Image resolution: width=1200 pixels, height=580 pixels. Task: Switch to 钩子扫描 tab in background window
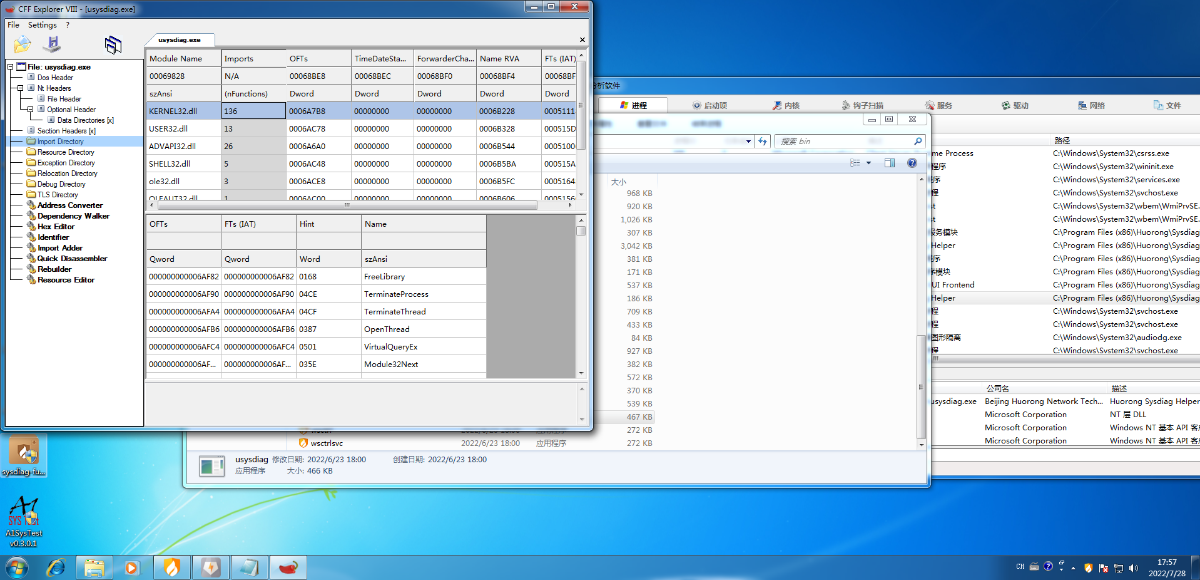coord(862,105)
